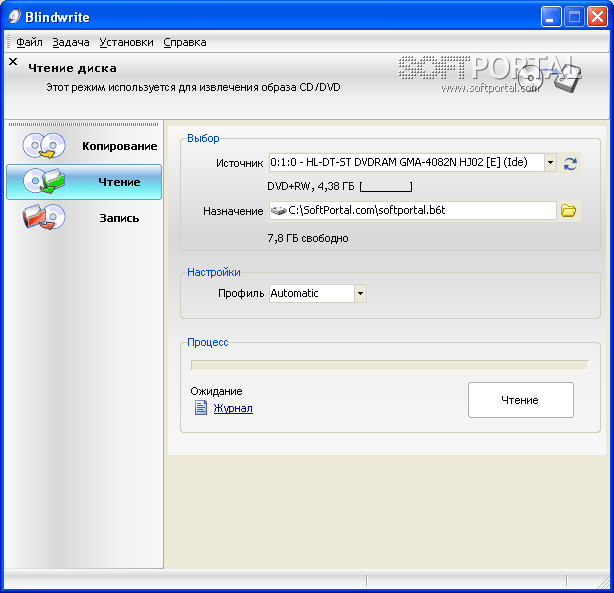Open the Профиль Automatic combo box
The width and height of the screenshot is (614, 593).
(318, 293)
